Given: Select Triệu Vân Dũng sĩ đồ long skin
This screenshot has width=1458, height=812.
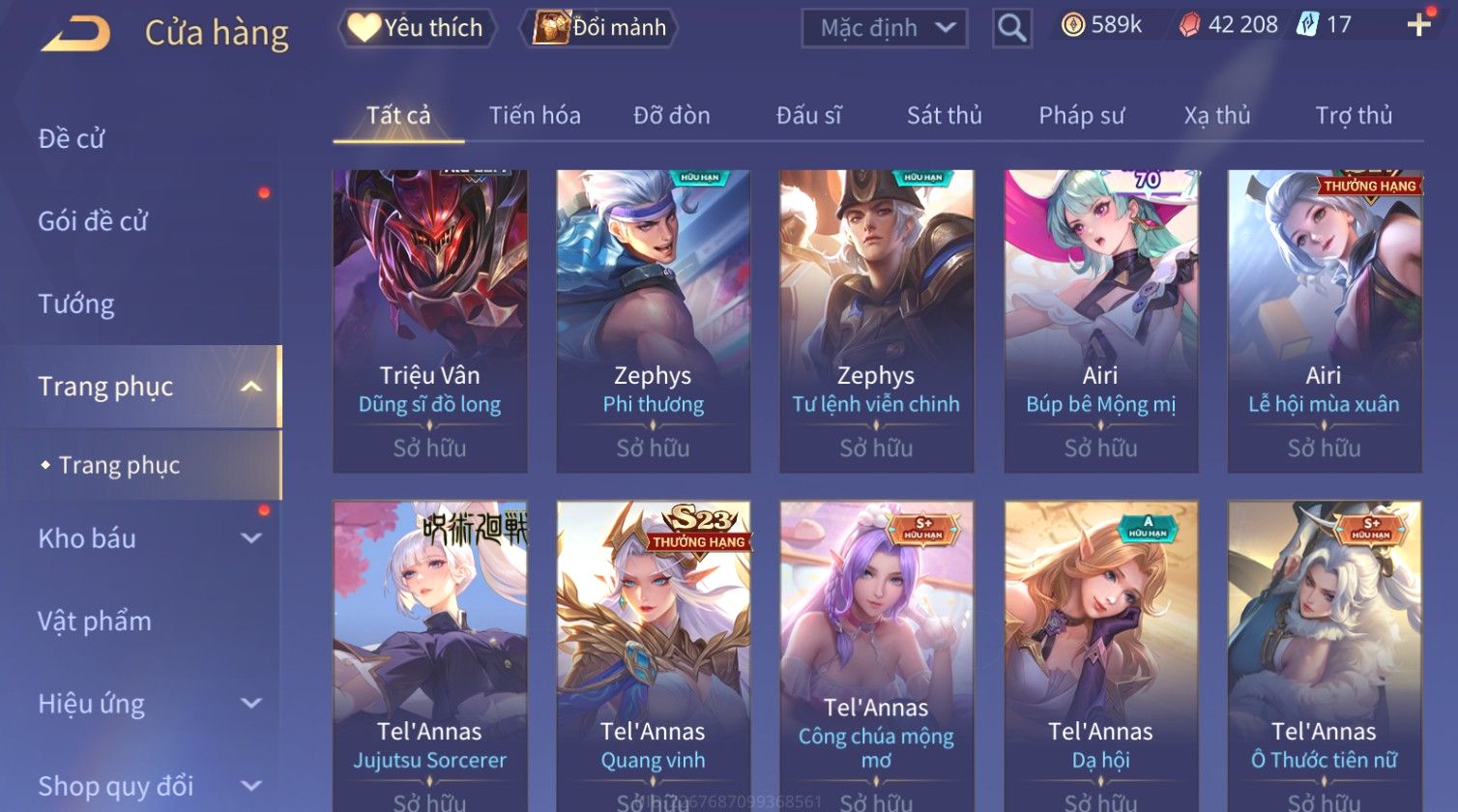Looking at the screenshot, I should [430, 321].
